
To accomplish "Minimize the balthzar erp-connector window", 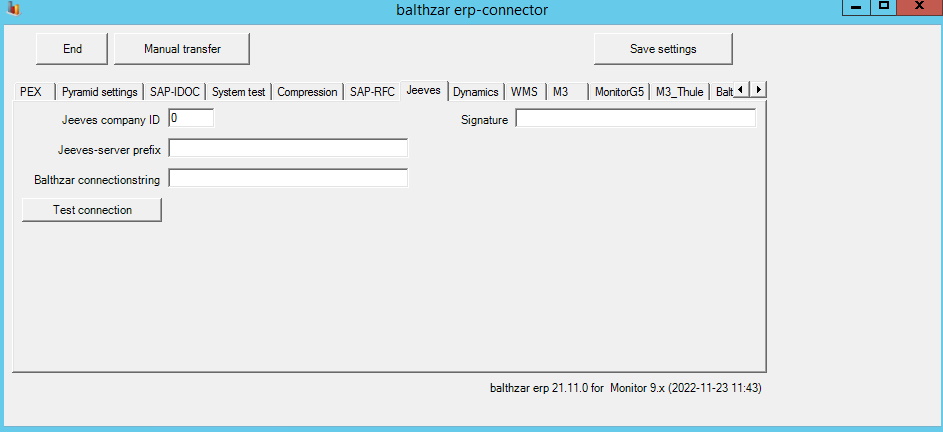I will [855, 7].
